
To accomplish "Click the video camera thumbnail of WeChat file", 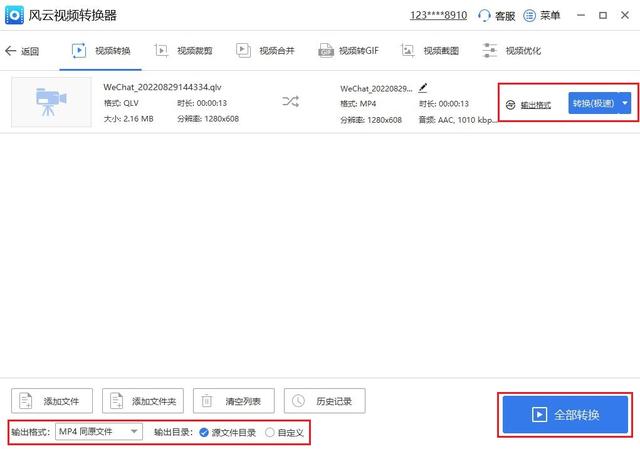I will click(x=51, y=102).
